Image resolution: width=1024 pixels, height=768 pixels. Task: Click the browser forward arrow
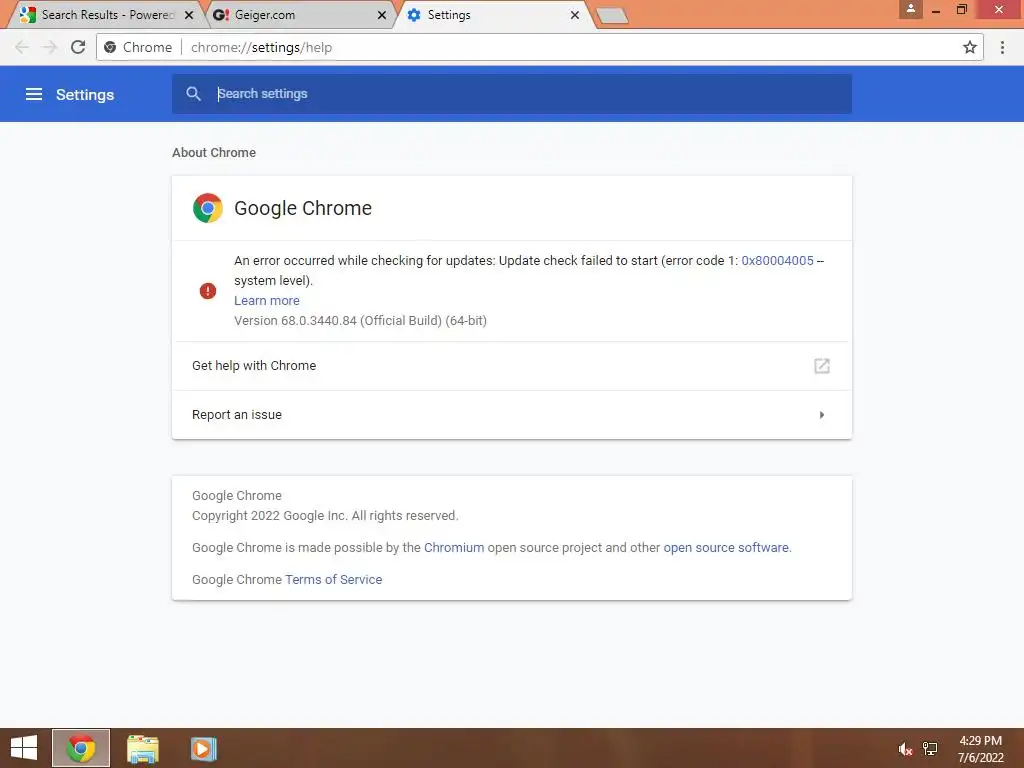pyautogui.click(x=50, y=47)
